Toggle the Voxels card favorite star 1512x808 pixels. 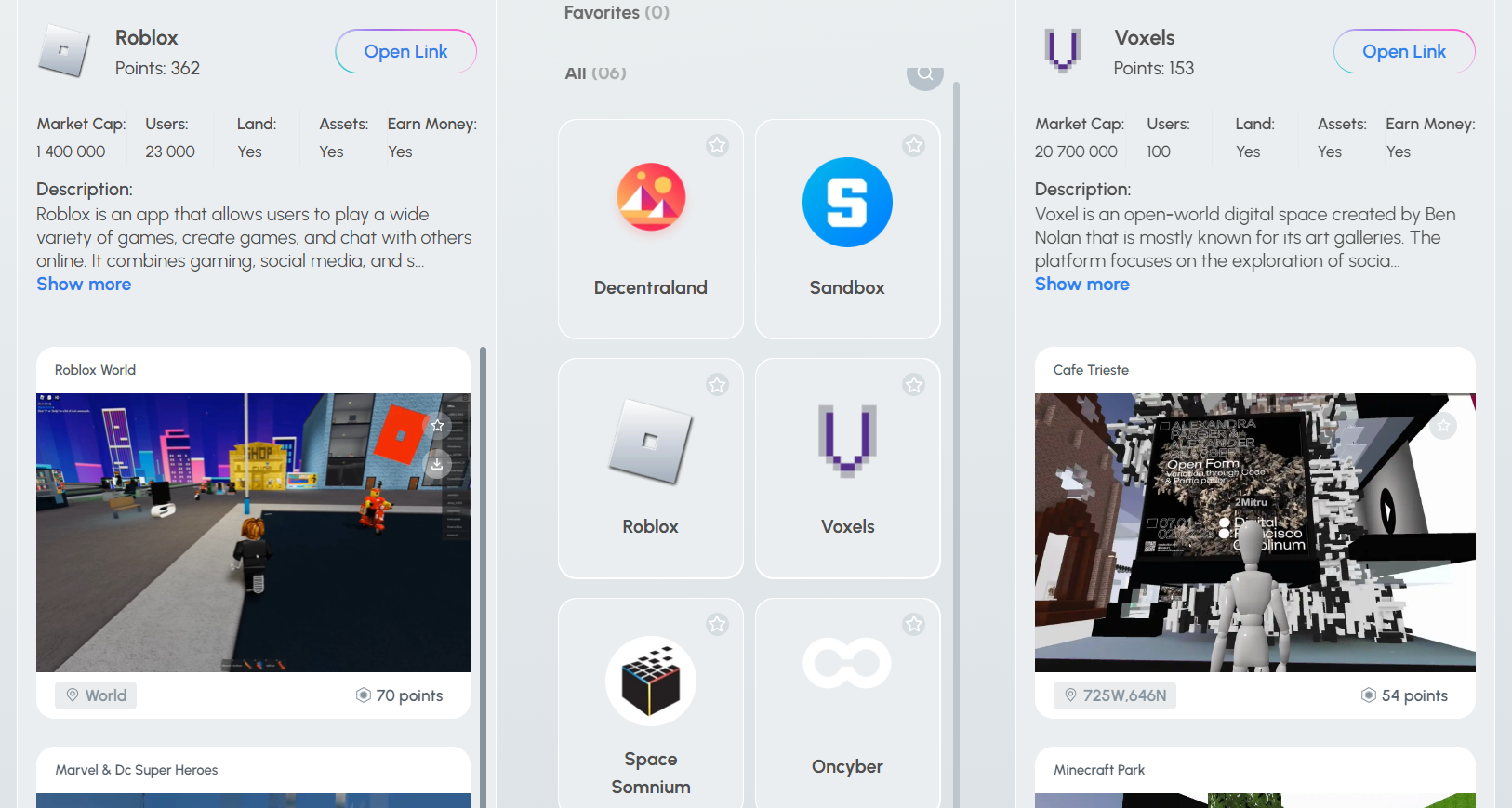point(914,384)
